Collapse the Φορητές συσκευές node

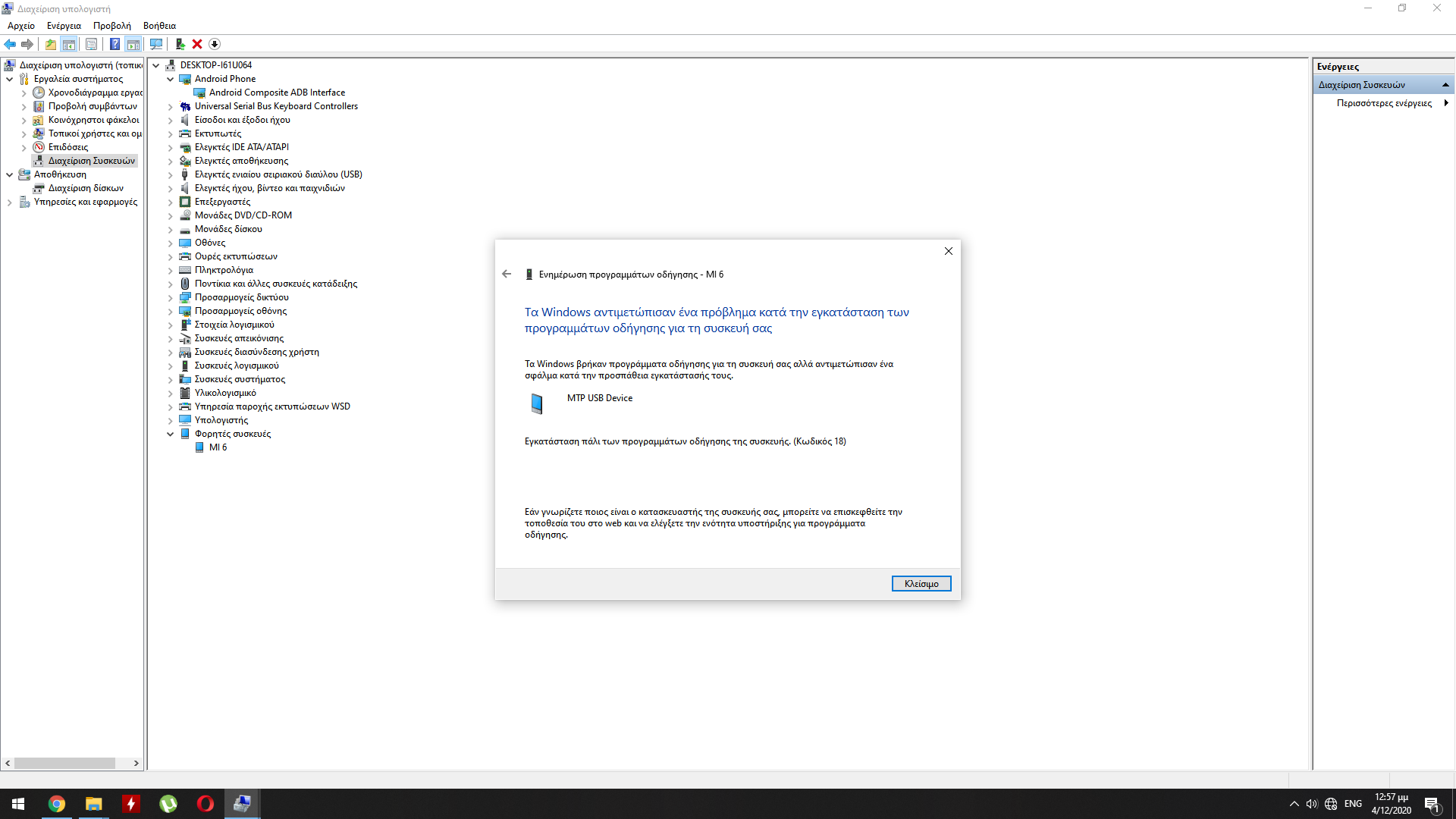[x=171, y=434]
